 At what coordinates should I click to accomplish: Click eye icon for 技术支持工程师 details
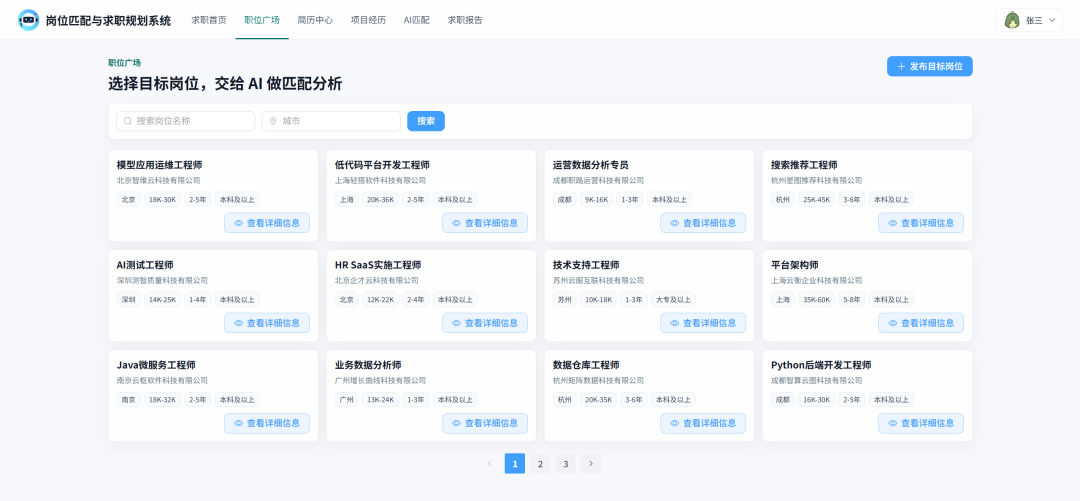coord(675,323)
